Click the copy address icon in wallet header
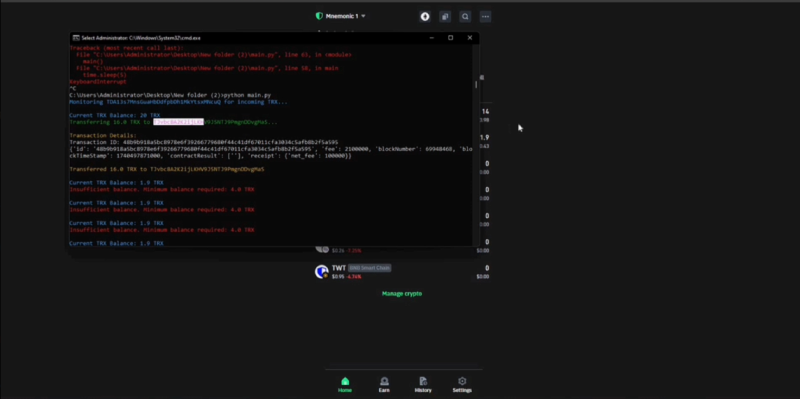Screen dimensions: 800x399 click(445, 17)
